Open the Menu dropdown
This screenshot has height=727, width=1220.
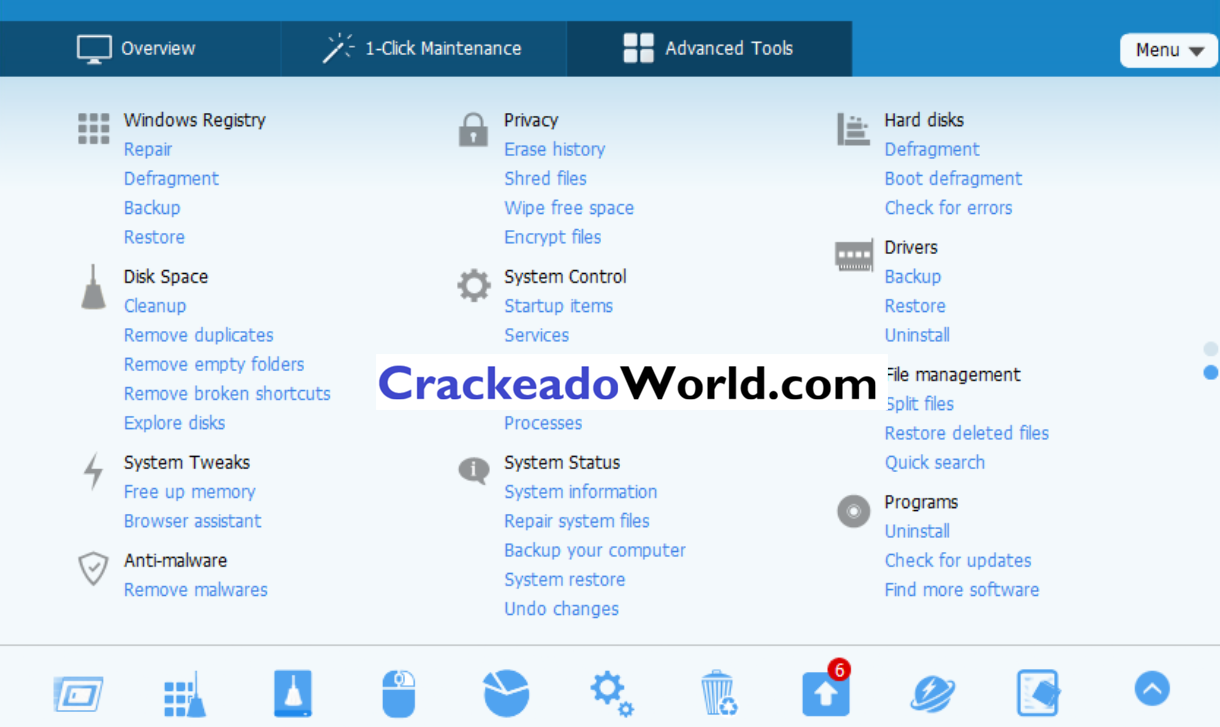1167,50
